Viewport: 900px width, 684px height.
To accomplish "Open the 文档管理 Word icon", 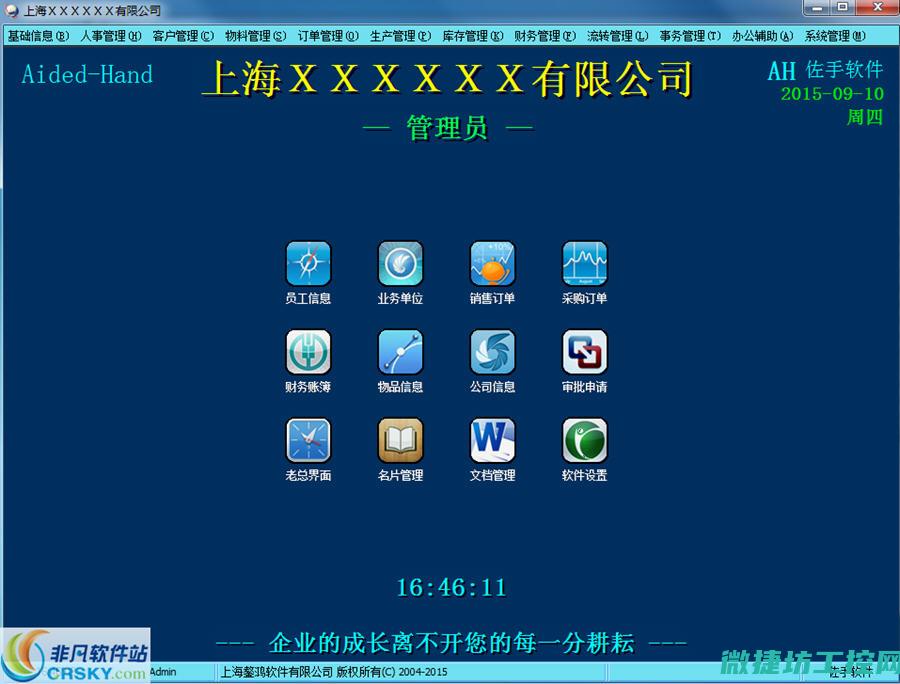I will 492,440.
